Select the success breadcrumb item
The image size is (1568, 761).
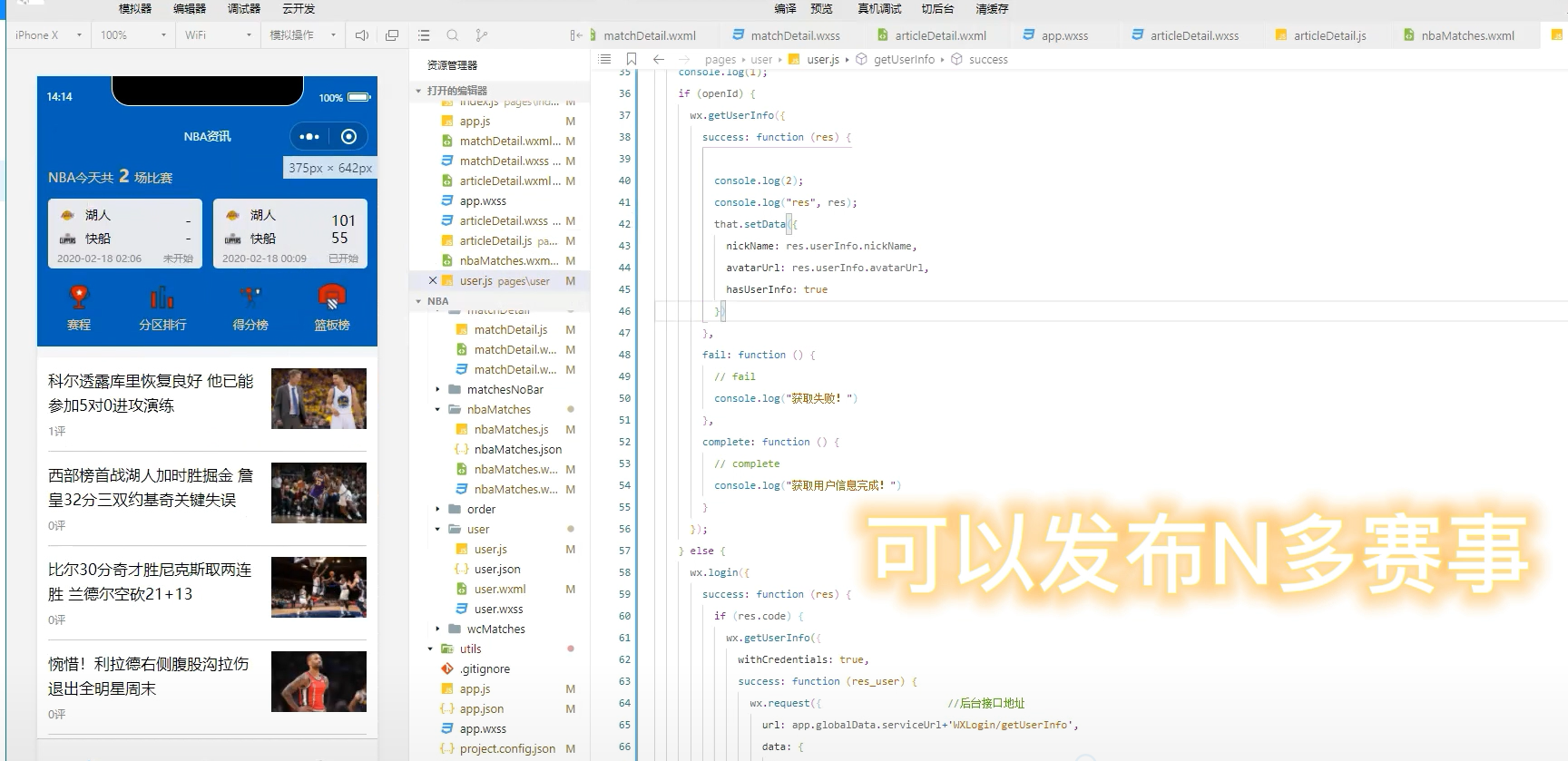coord(988,59)
